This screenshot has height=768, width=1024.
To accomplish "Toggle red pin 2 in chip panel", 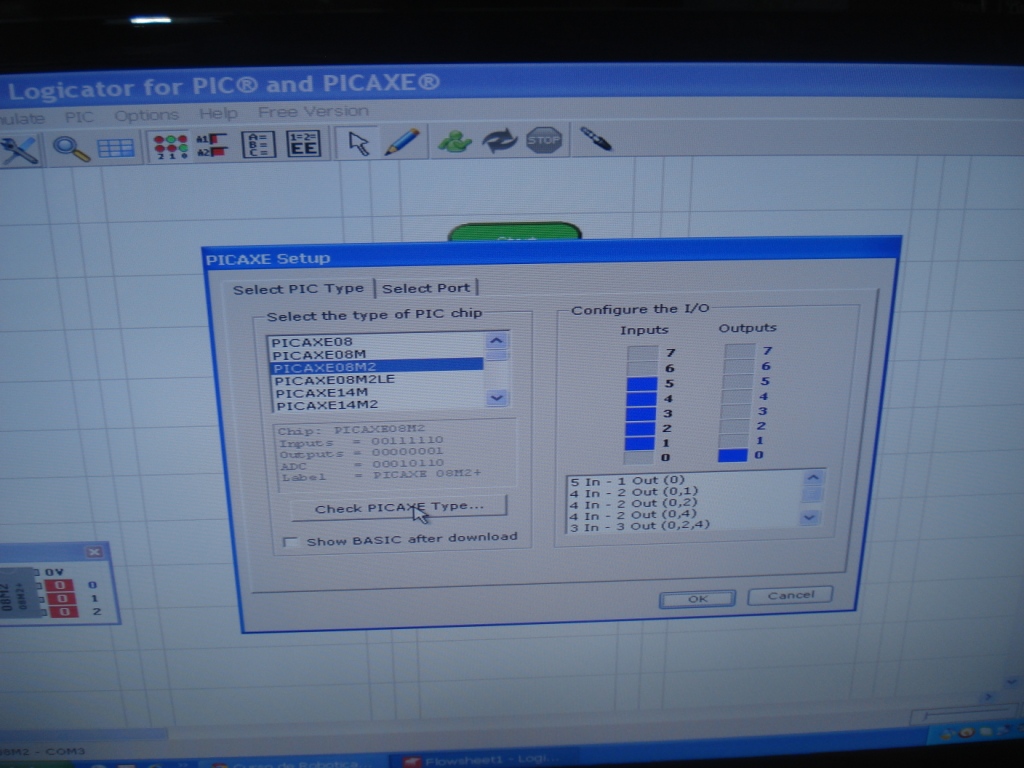I will (x=63, y=611).
